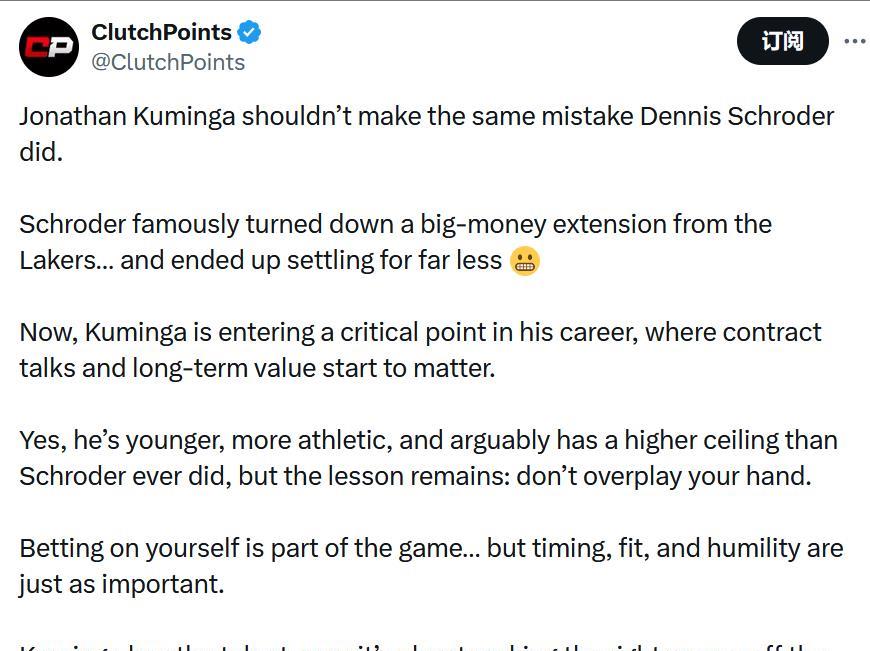Click the lone word "did." on the second line
Screen dimensions: 870x651
coord(41,152)
